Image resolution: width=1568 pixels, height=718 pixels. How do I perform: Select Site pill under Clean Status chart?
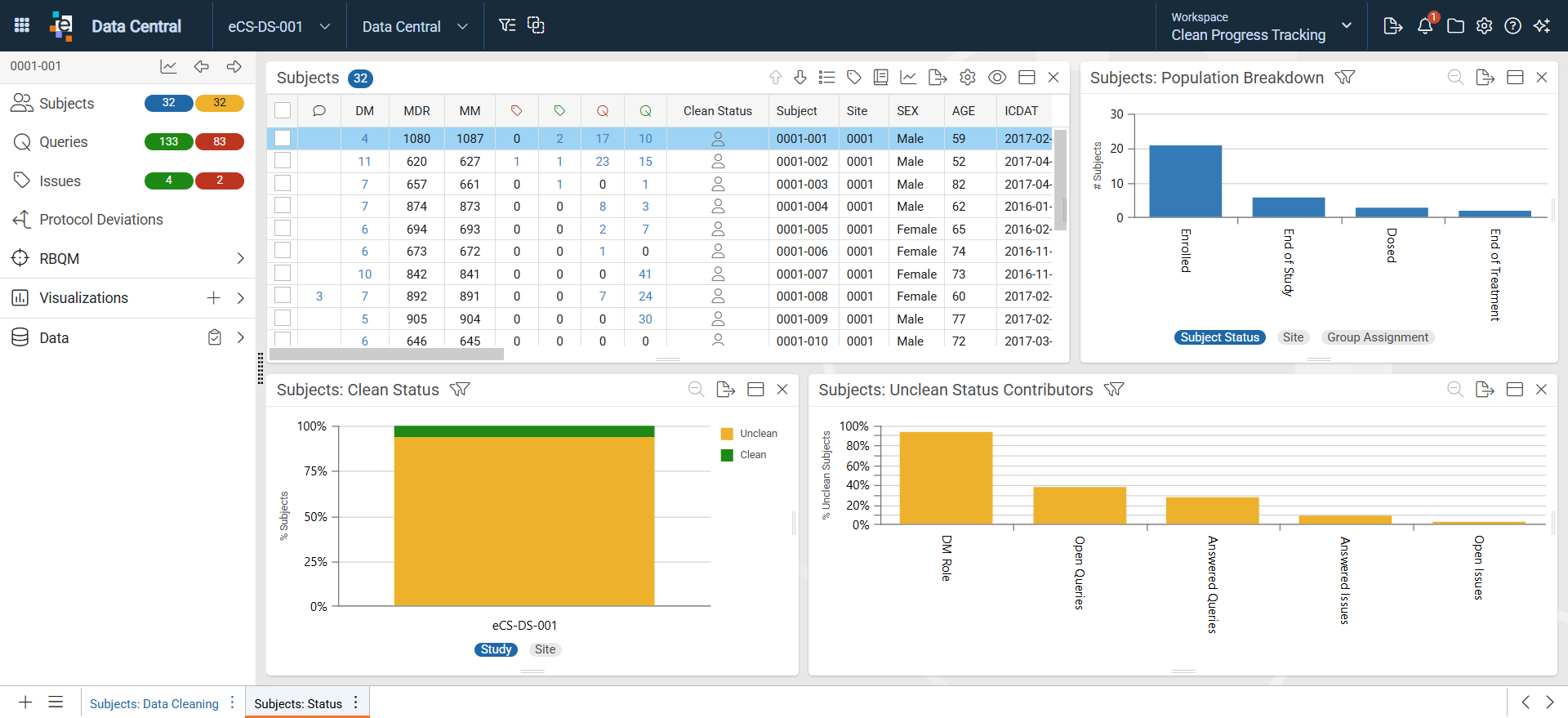[x=545, y=649]
